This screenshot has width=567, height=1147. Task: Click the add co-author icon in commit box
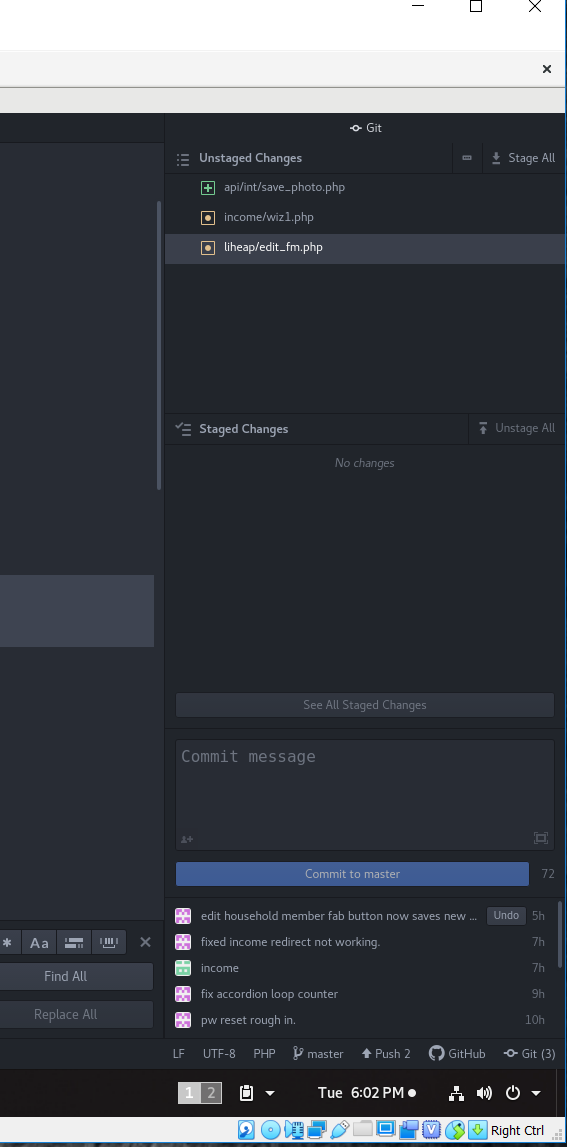tap(187, 839)
